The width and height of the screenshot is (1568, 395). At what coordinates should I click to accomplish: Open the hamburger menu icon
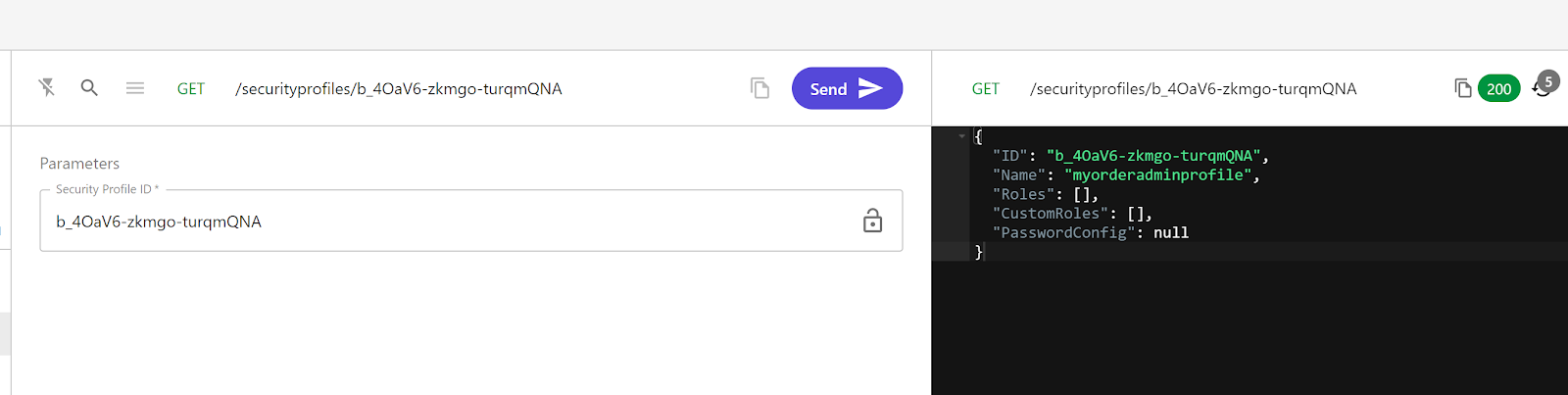click(135, 88)
